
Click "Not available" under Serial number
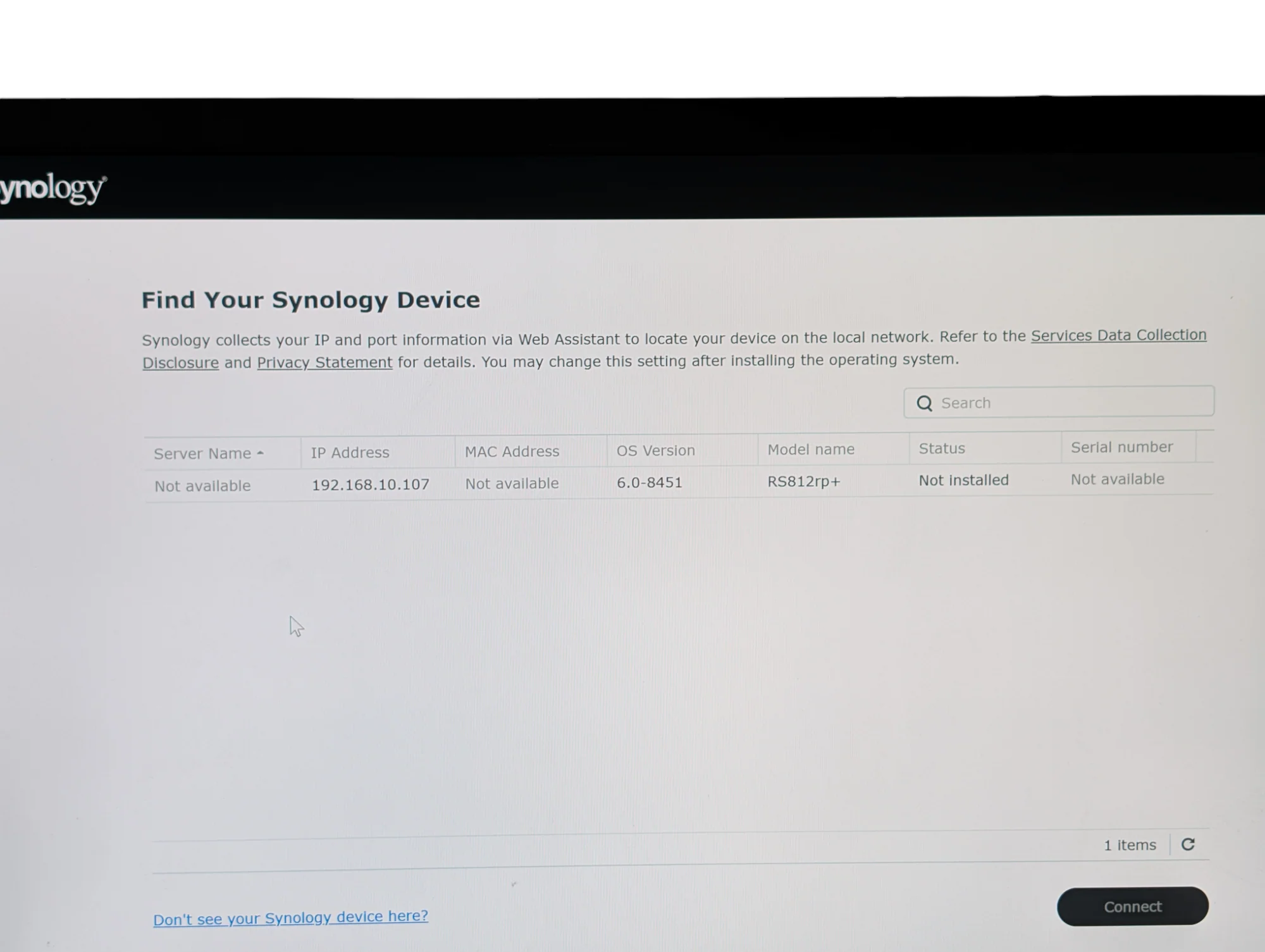point(1118,479)
